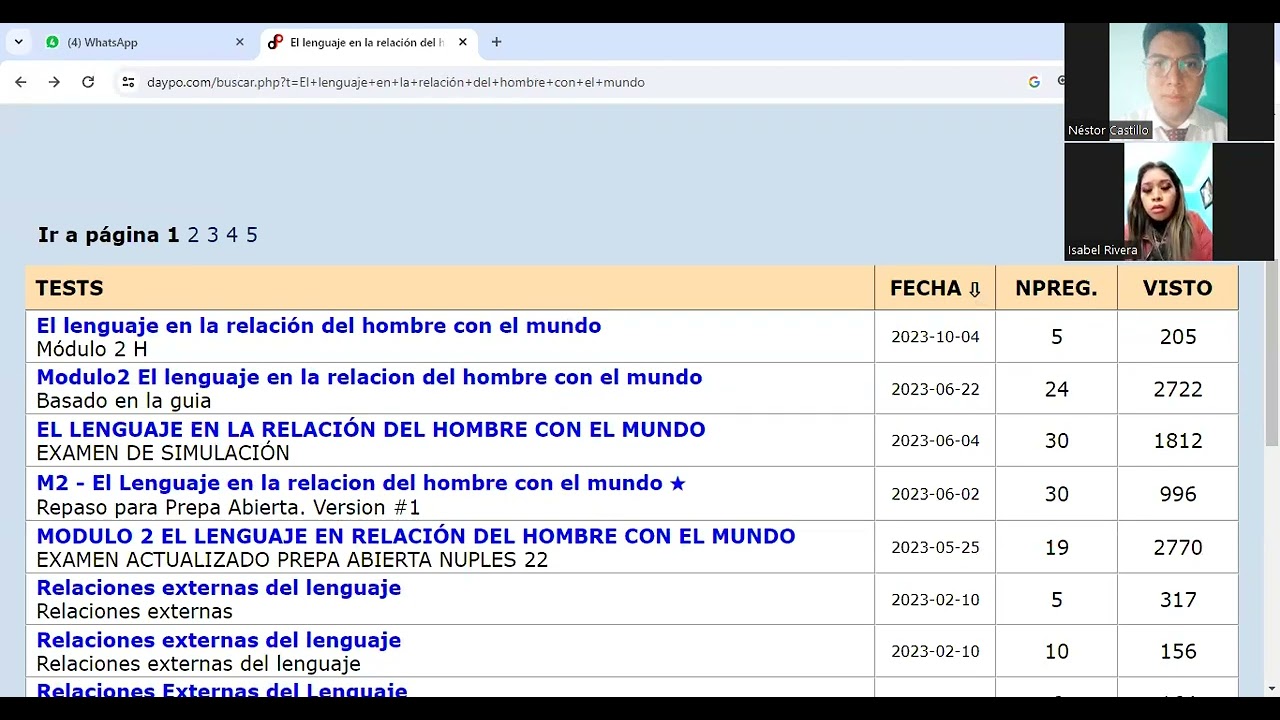Open 'MODULO 2 EL LENGUAJE EN RELACIÓN' test
This screenshot has height=720, width=1280.
(x=416, y=536)
